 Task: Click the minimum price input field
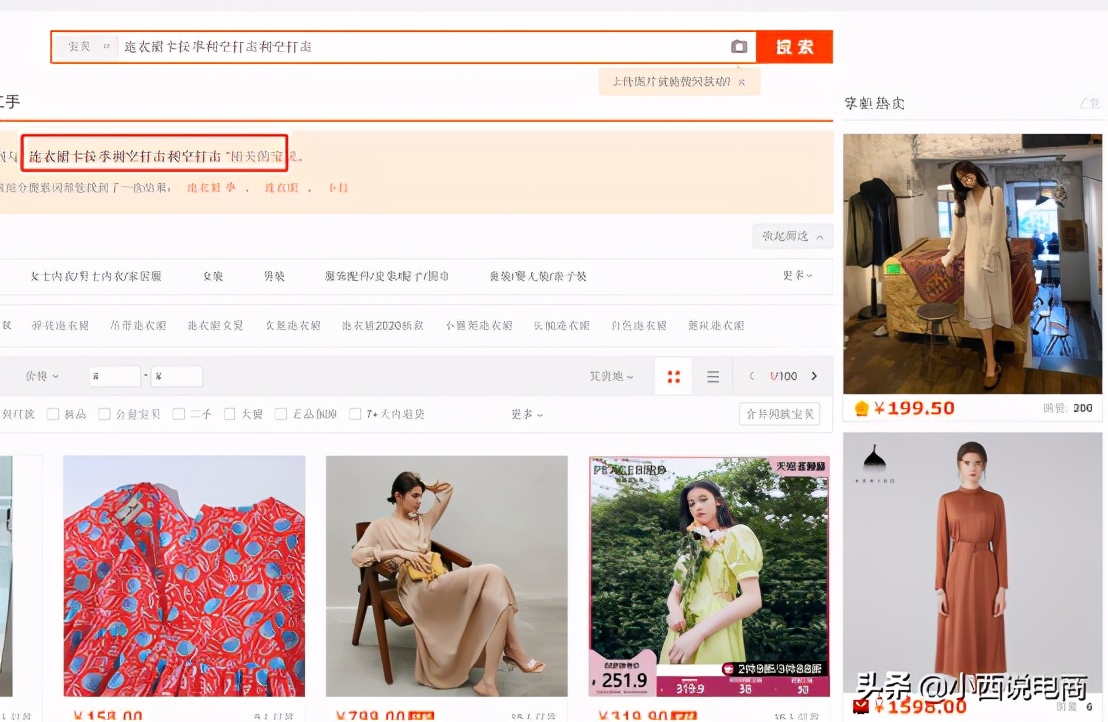pyautogui.click(x=115, y=377)
